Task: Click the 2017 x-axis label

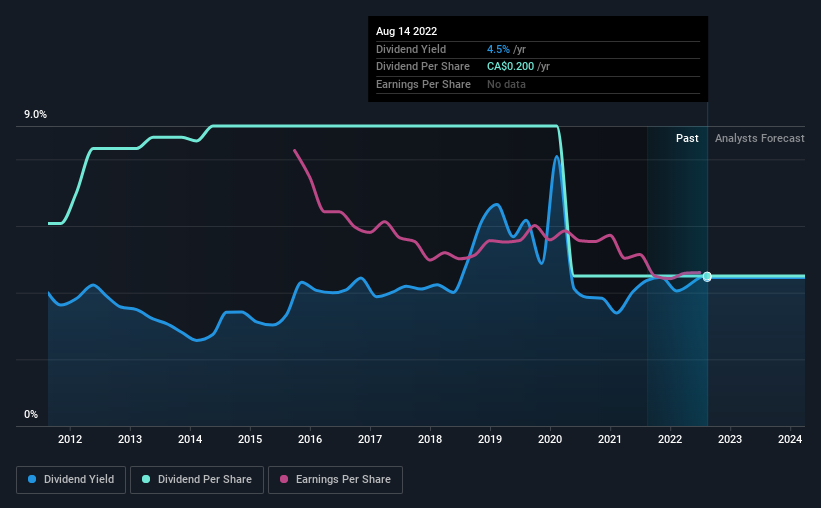Action: [x=370, y=439]
